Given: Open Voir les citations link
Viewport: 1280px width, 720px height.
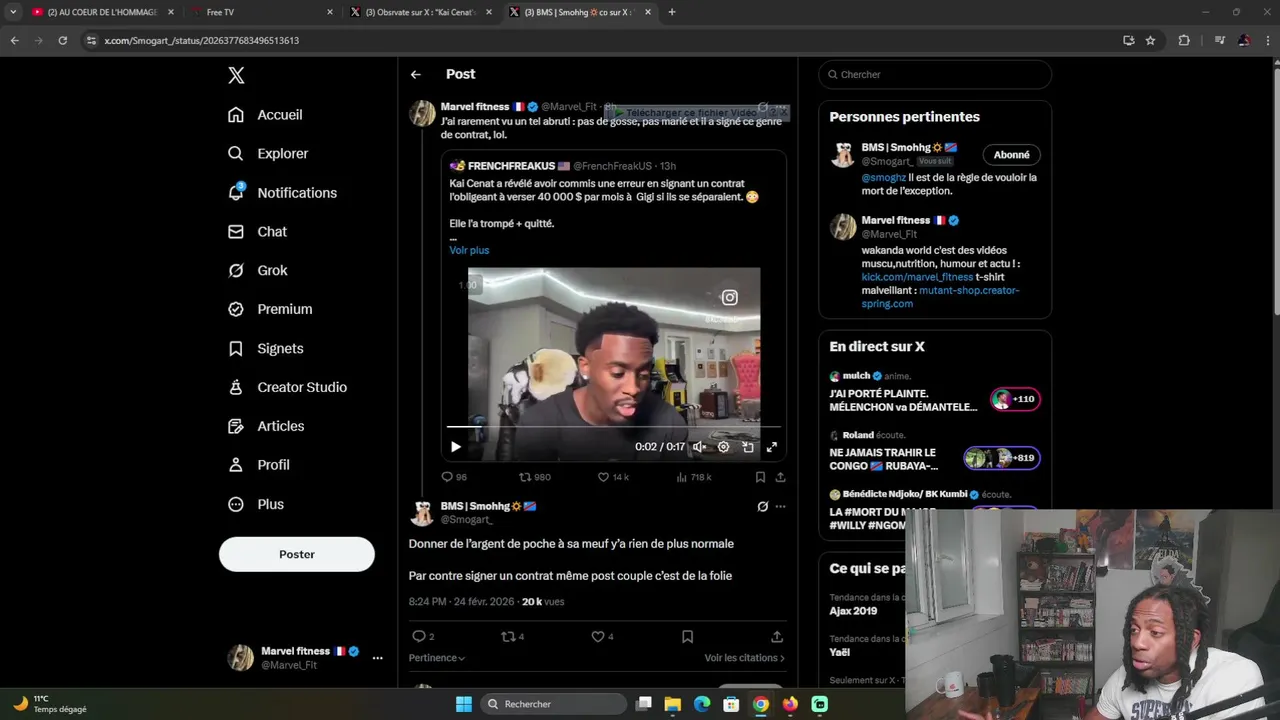Looking at the screenshot, I should coord(744,658).
